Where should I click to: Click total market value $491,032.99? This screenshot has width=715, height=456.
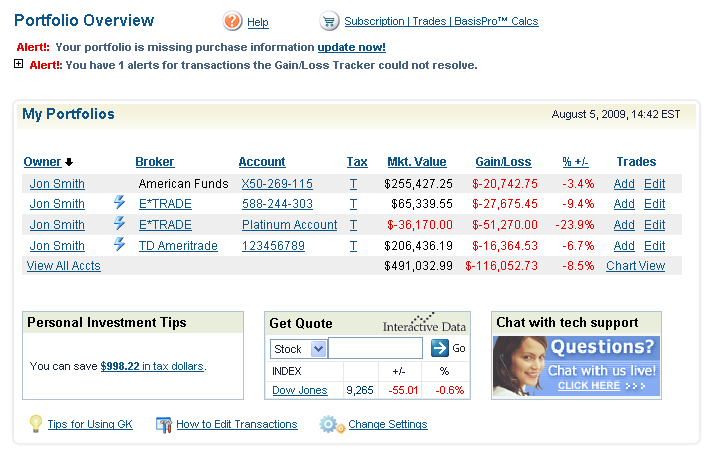tap(418, 266)
